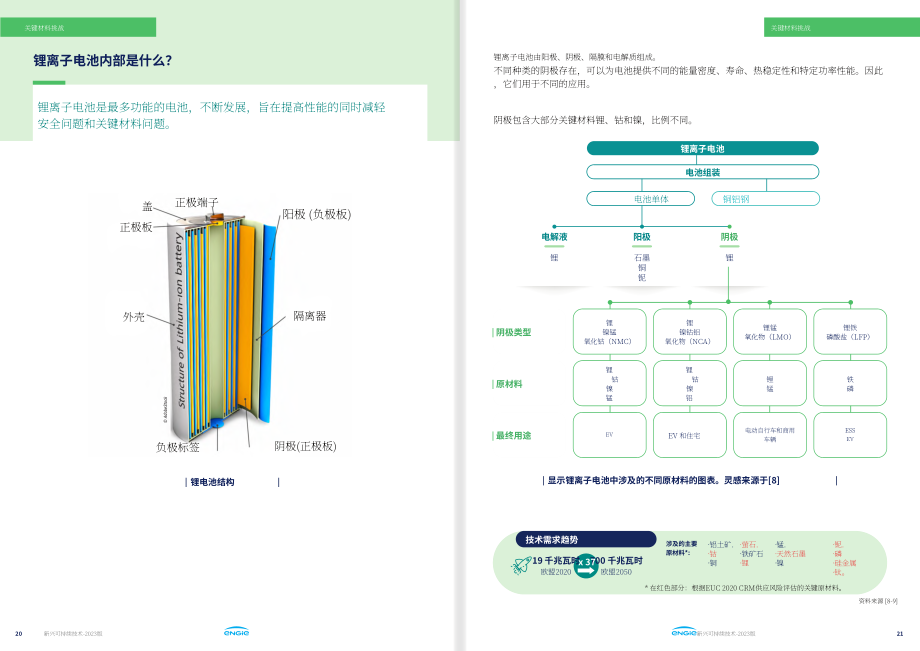
Task: Click the ESS EV end-use box
Action: pos(850,435)
